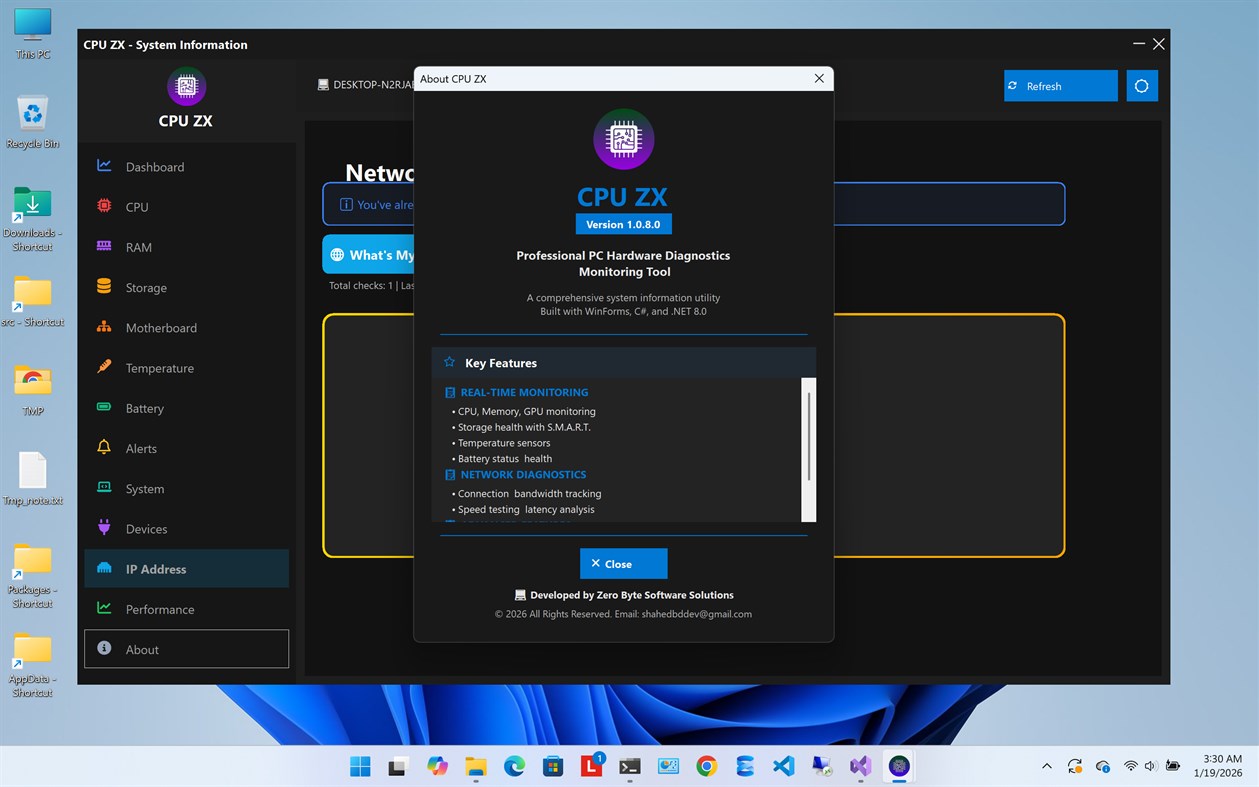
Task: Open the Terminal icon in taskbar
Action: [630, 767]
